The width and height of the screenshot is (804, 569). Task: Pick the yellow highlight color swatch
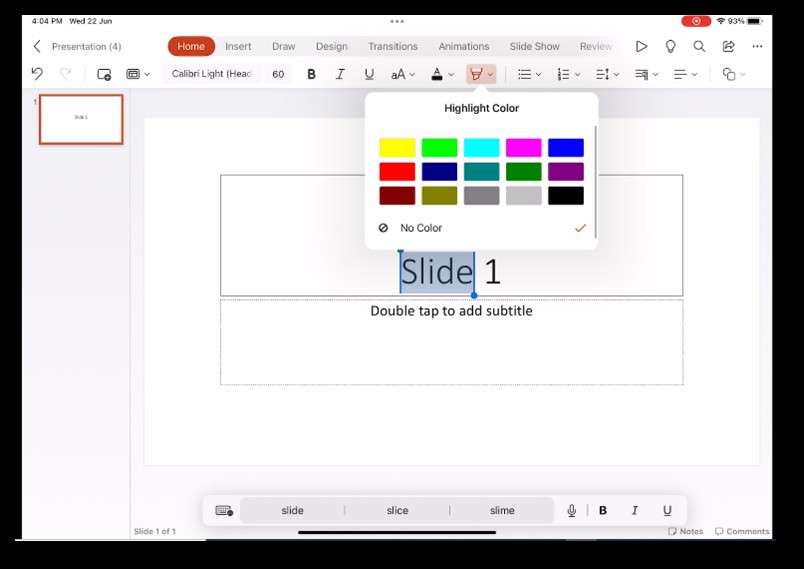397,148
